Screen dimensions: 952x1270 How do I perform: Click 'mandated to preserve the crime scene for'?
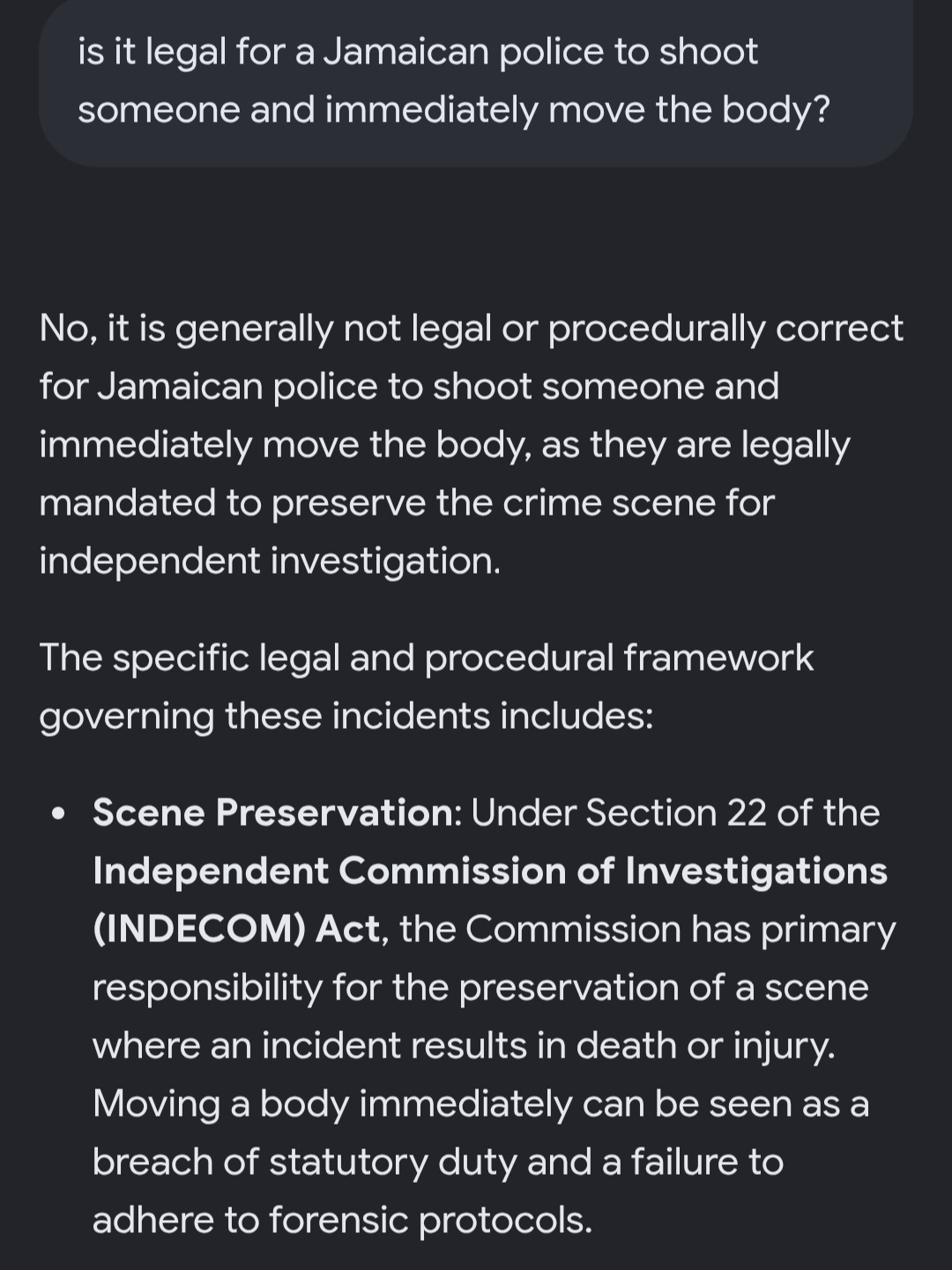click(x=406, y=502)
